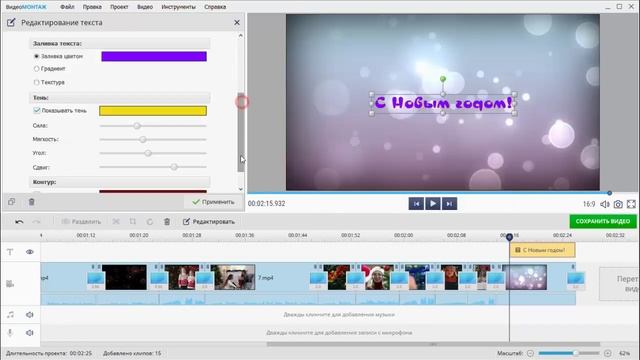Adjust the Мягкость shadow slider
The height and width of the screenshot is (360, 640).
point(142,140)
